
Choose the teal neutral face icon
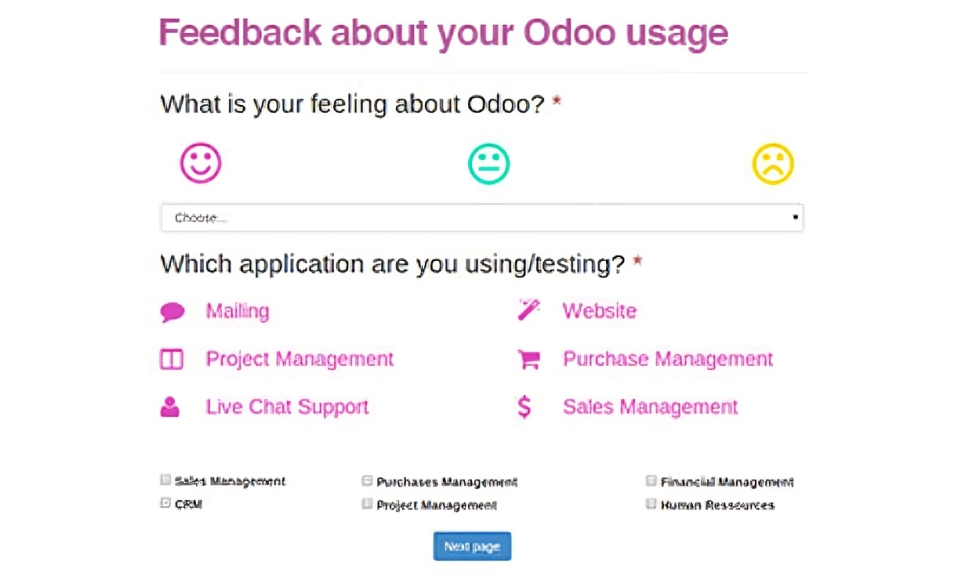pyautogui.click(x=489, y=164)
